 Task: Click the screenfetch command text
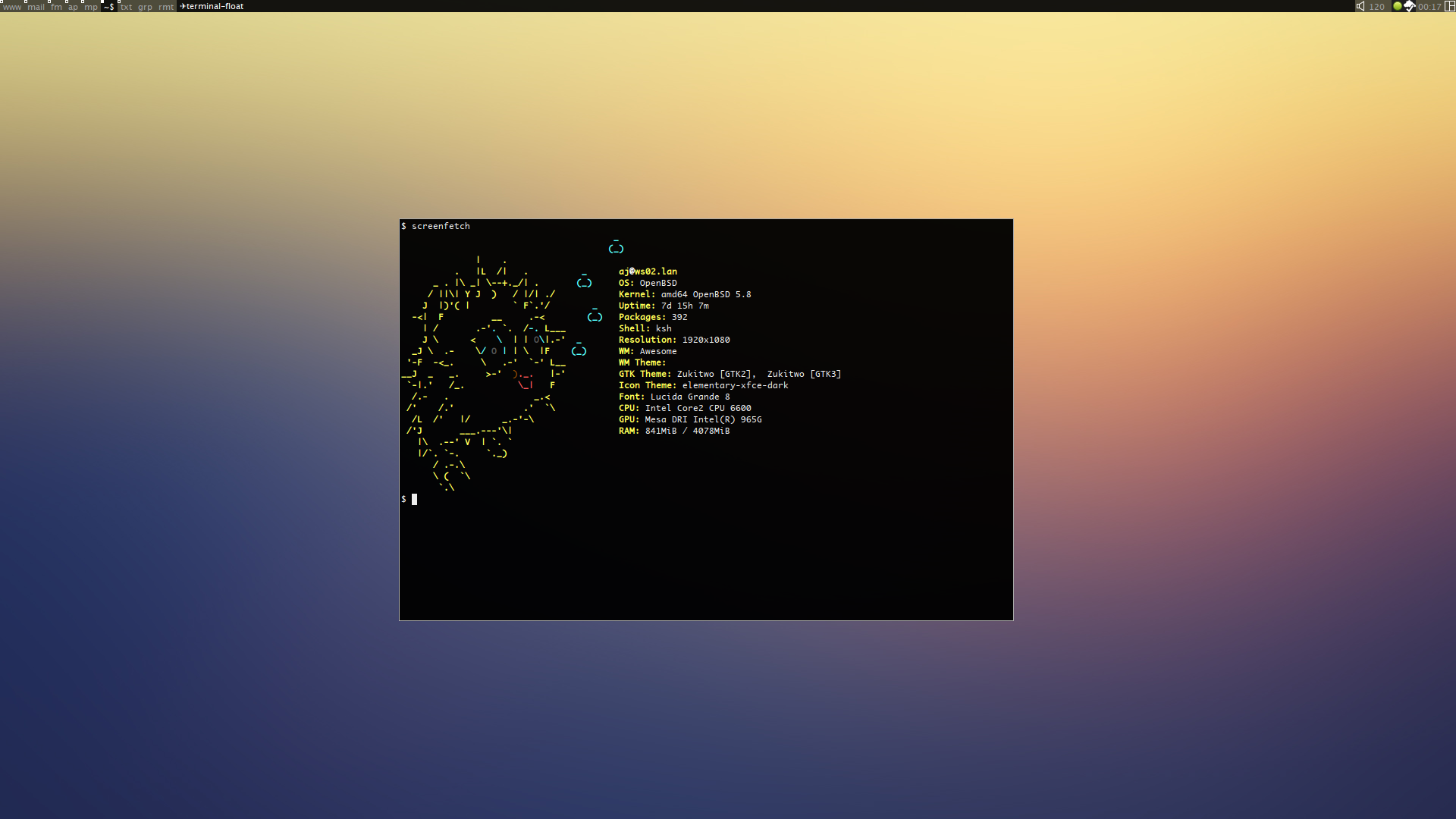pyautogui.click(x=441, y=226)
